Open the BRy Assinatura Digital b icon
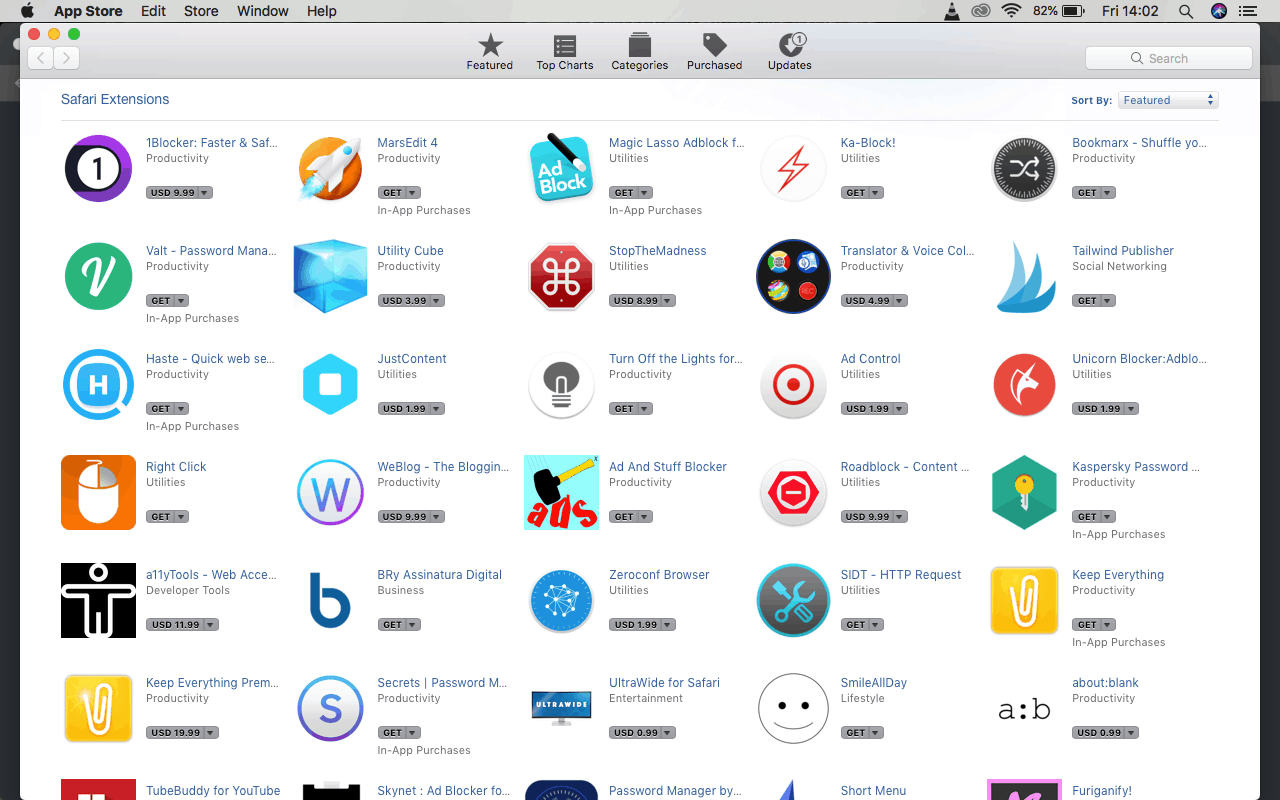The height and width of the screenshot is (800, 1280). click(330, 600)
